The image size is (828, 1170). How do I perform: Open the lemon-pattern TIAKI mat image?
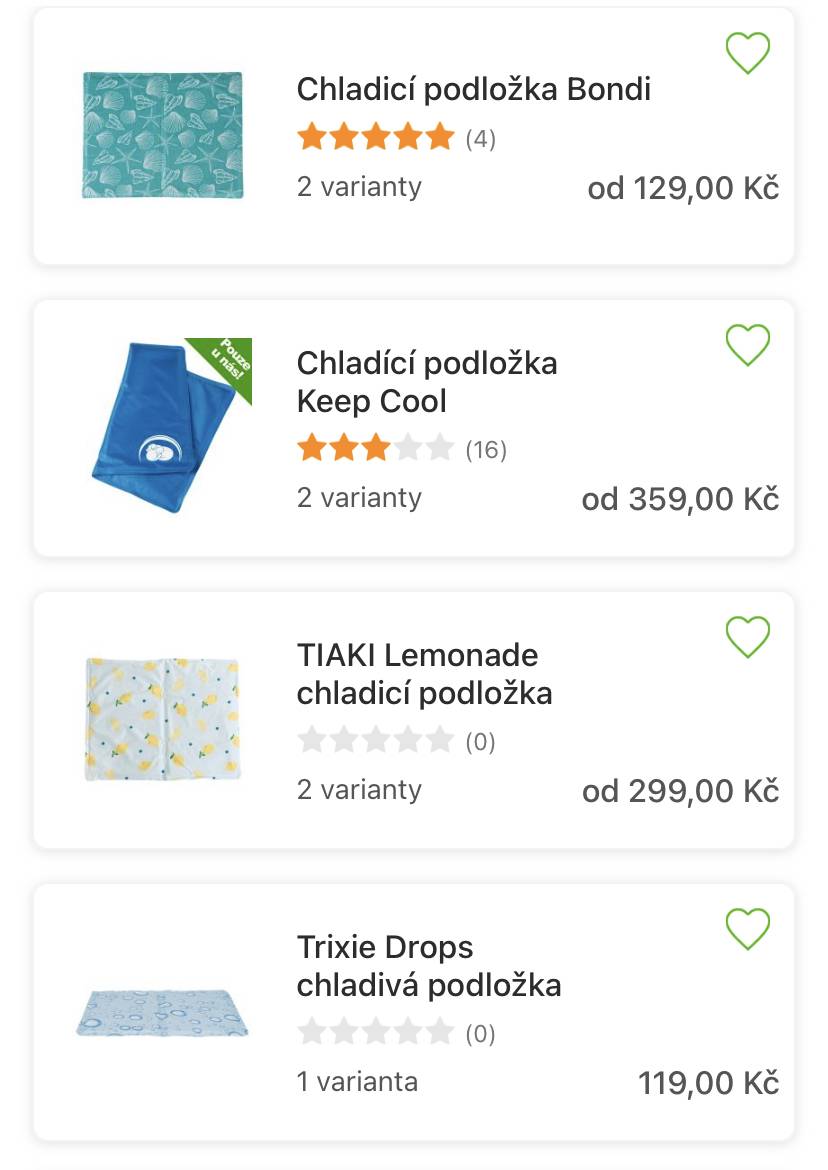click(x=162, y=719)
